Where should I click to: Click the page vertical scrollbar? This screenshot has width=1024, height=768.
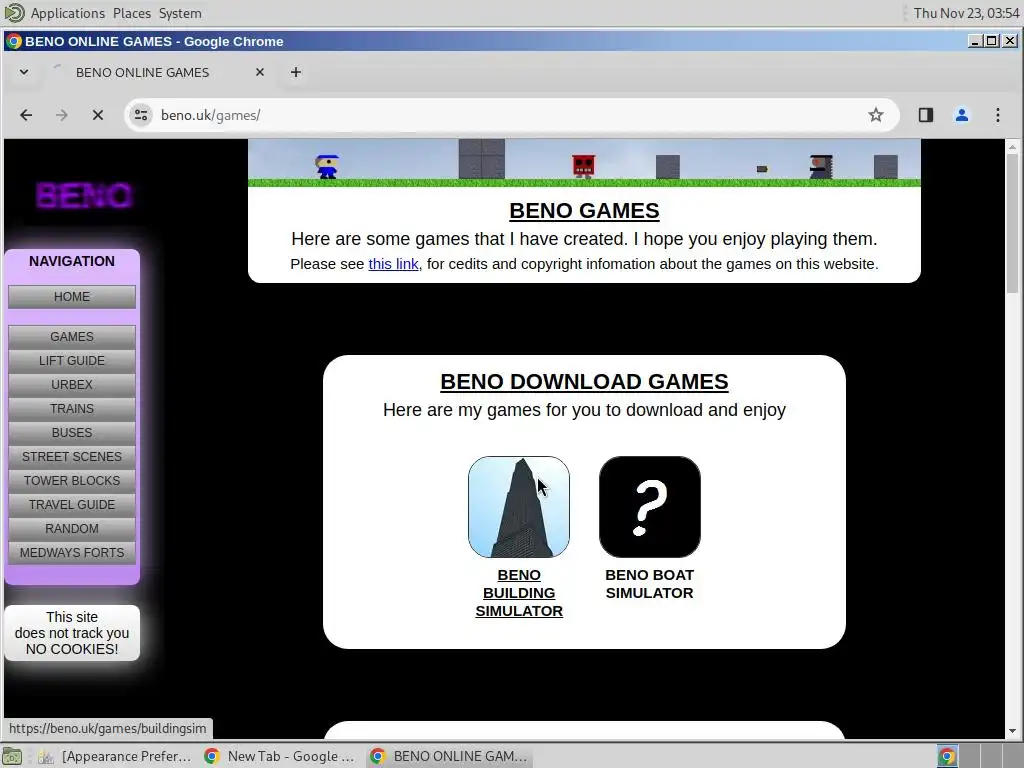tap(1012, 222)
